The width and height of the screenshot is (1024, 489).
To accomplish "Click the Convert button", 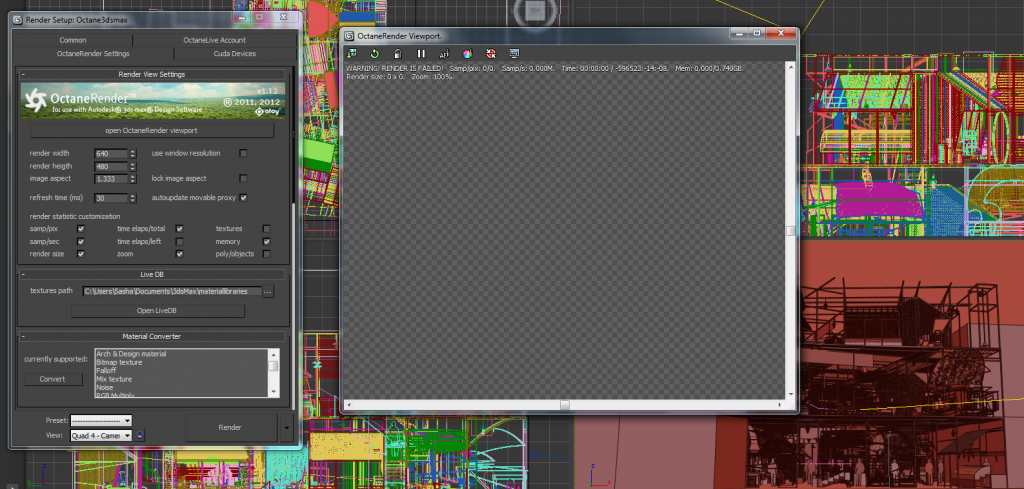I will [x=53, y=379].
